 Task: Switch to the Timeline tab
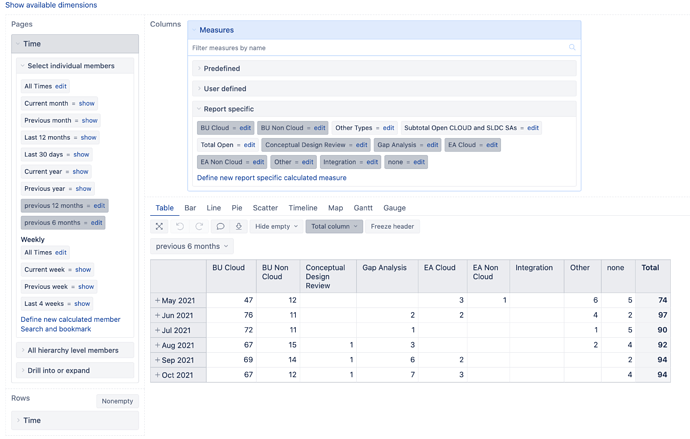[303, 208]
